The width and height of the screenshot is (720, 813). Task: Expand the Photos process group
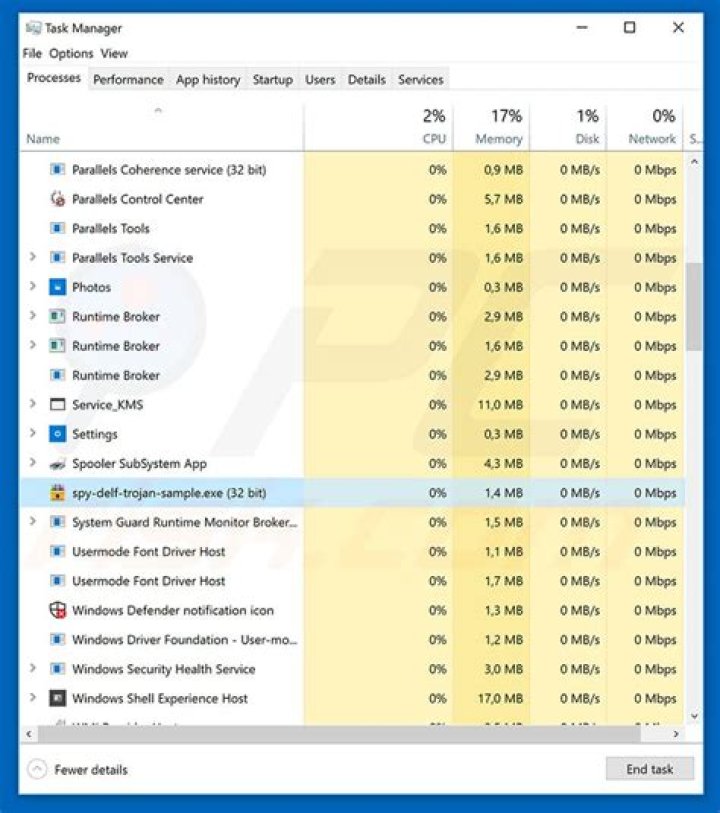pos(33,286)
